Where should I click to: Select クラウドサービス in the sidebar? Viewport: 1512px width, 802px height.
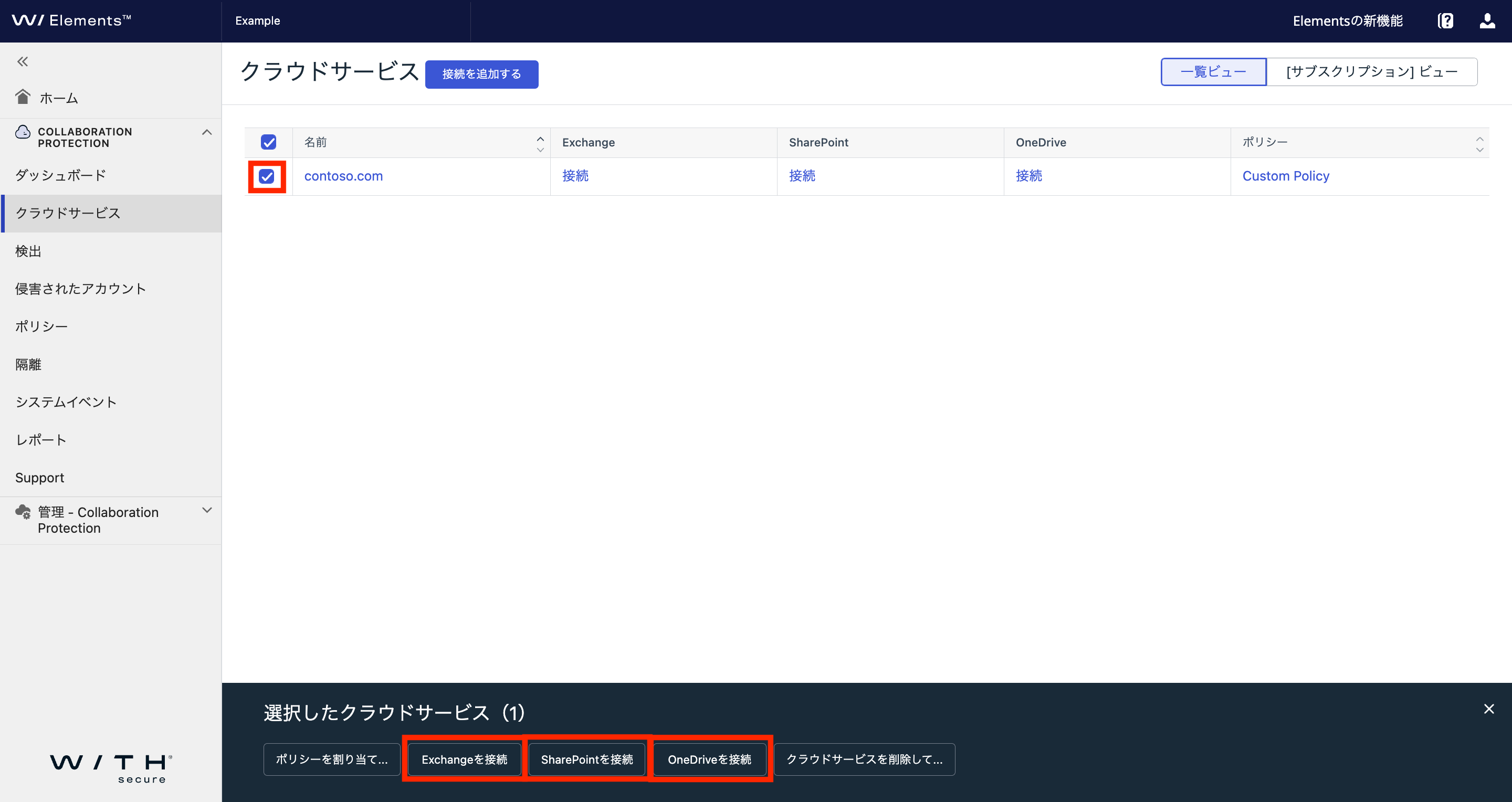tap(111, 213)
